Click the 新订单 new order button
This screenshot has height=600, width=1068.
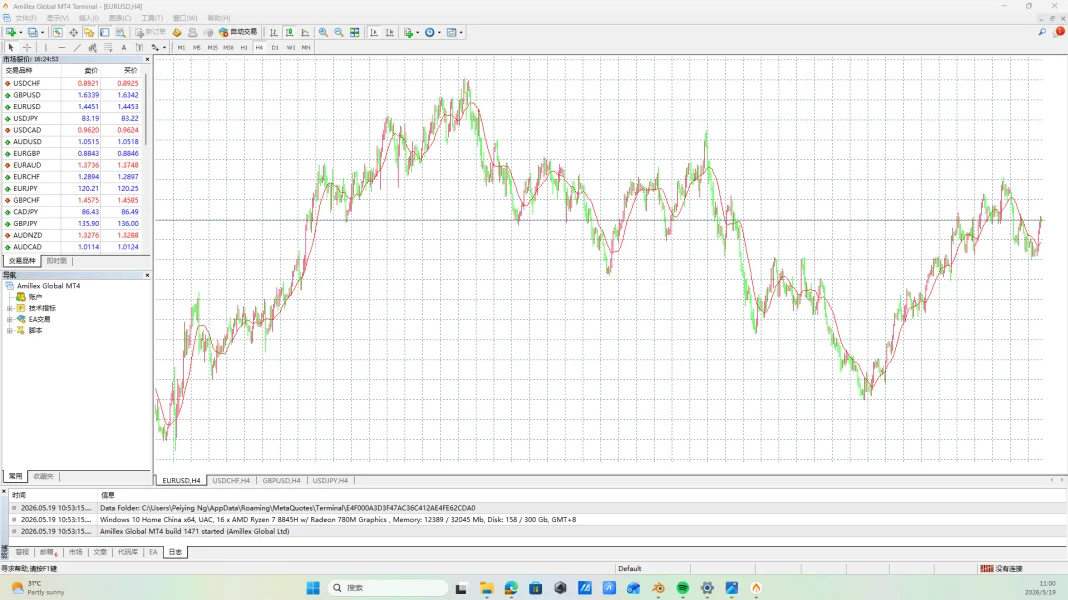151,32
